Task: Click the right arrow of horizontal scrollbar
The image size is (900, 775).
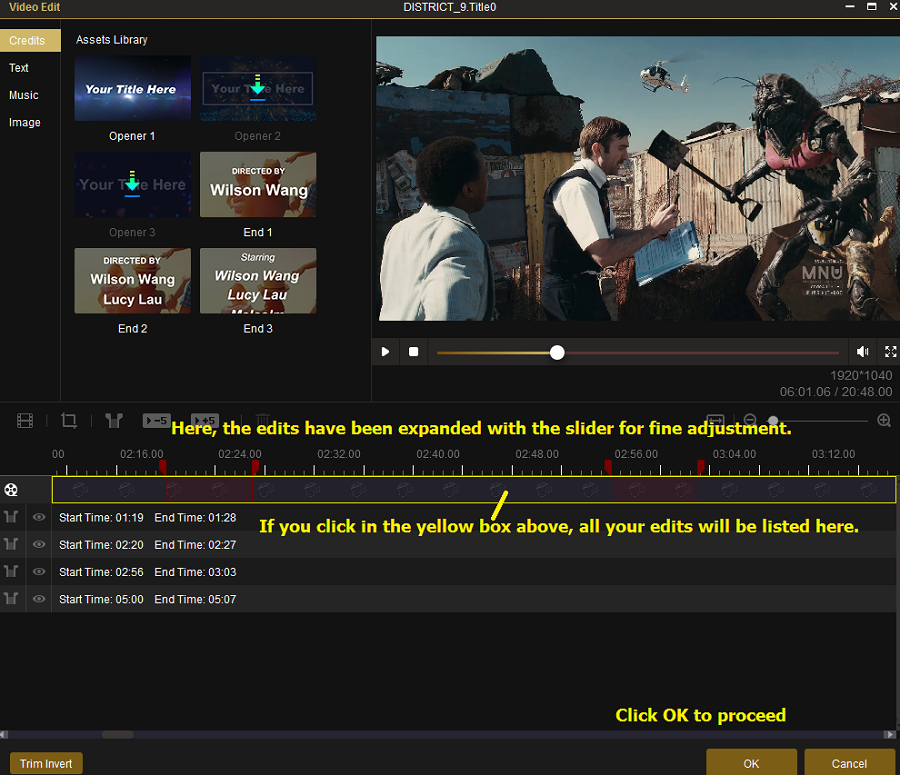Action: [890, 735]
